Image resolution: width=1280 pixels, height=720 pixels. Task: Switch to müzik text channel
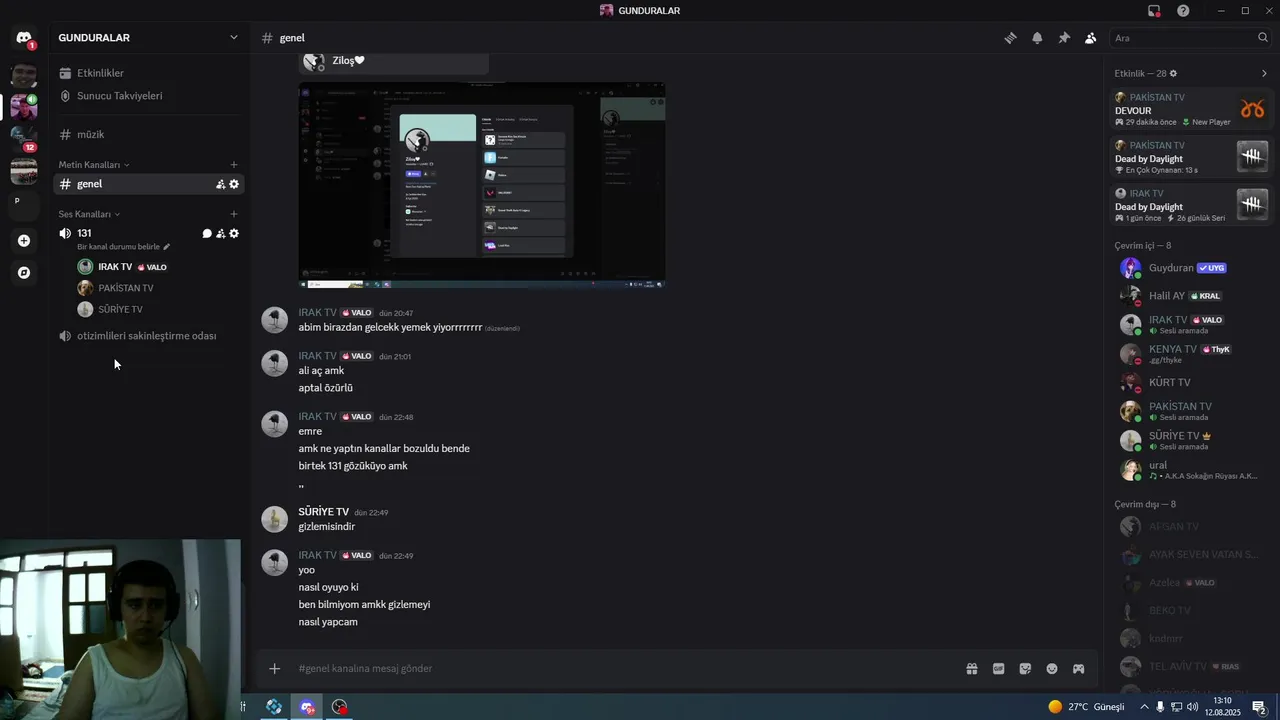[x=148, y=134]
